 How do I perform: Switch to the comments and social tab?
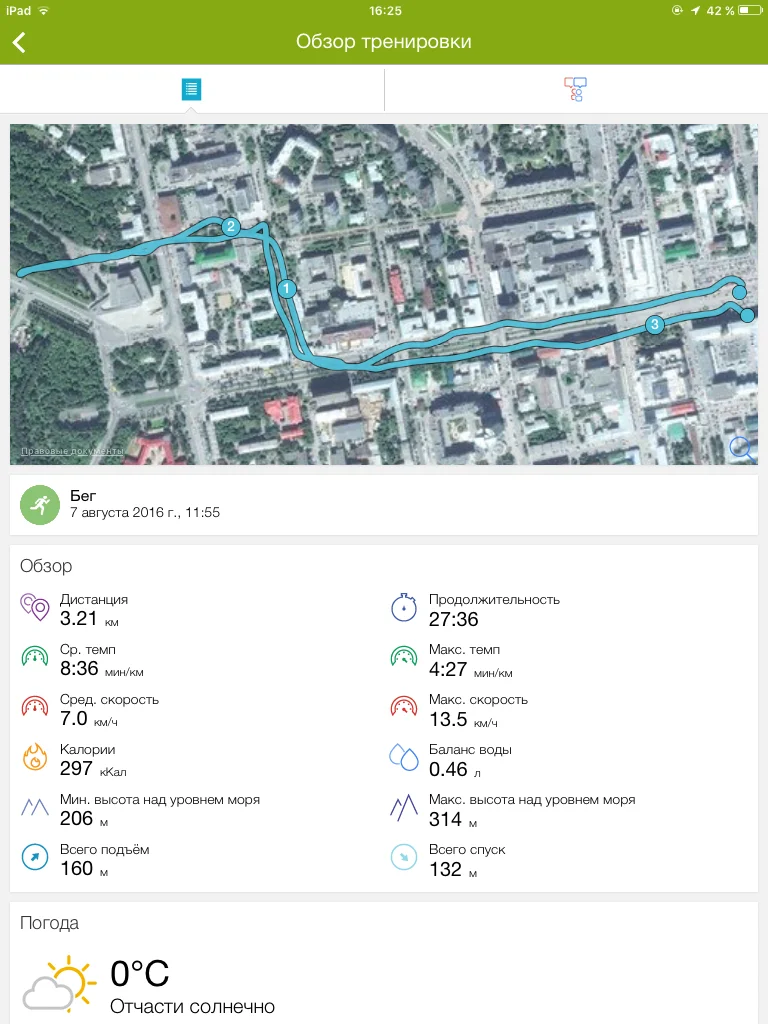[575, 89]
